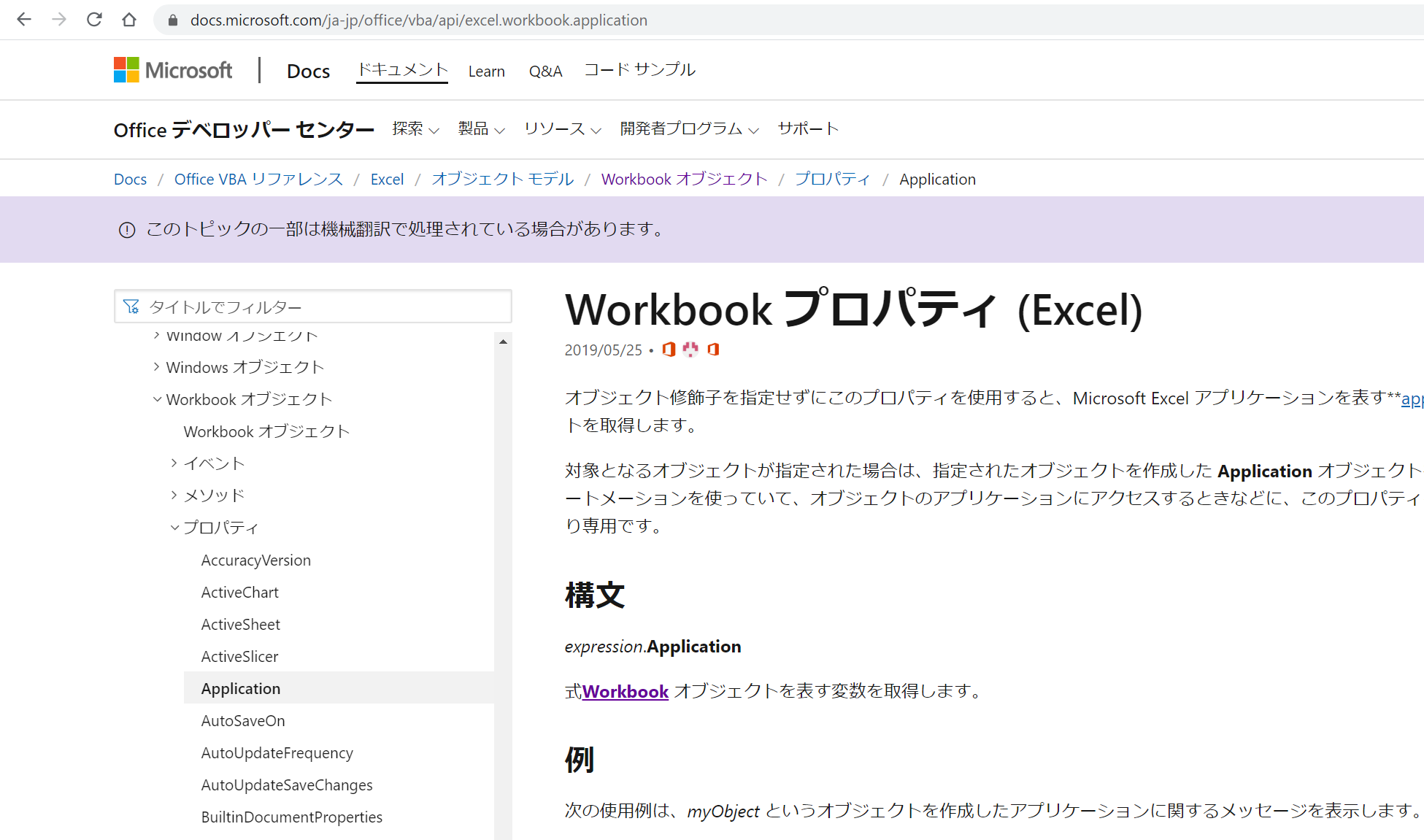The height and width of the screenshot is (840, 1424).
Task: Expand the メソッド tree node
Action: point(174,496)
